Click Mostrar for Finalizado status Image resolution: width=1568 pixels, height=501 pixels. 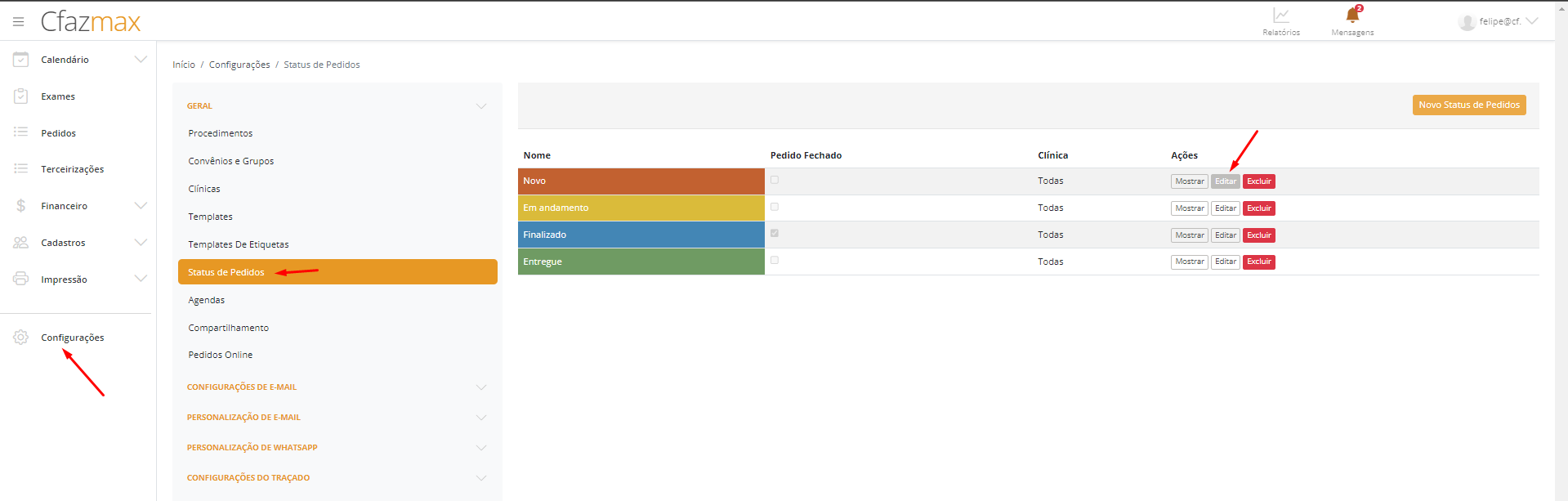click(x=1190, y=235)
